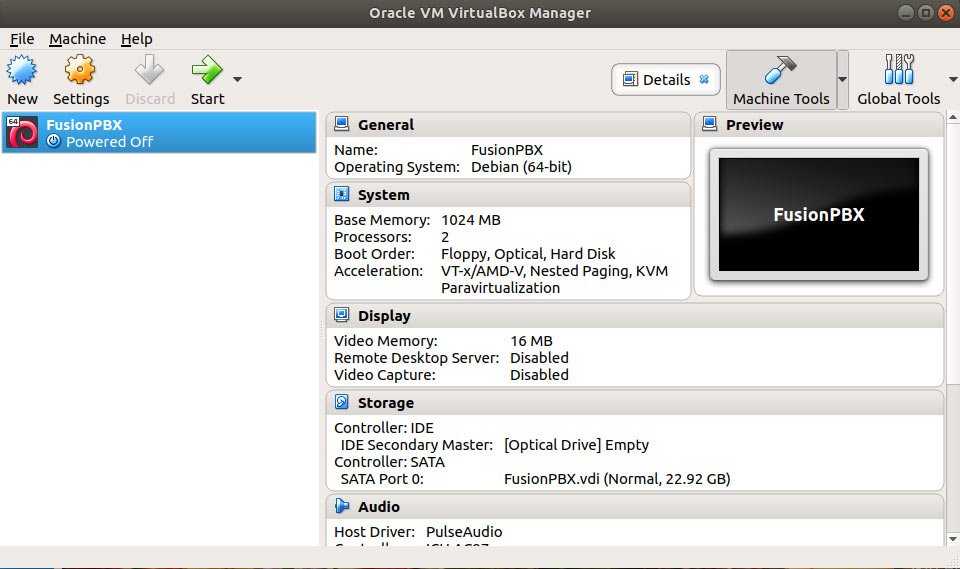Select the FusionPBX virtual machine entry
960x569 pixels.
159,133
